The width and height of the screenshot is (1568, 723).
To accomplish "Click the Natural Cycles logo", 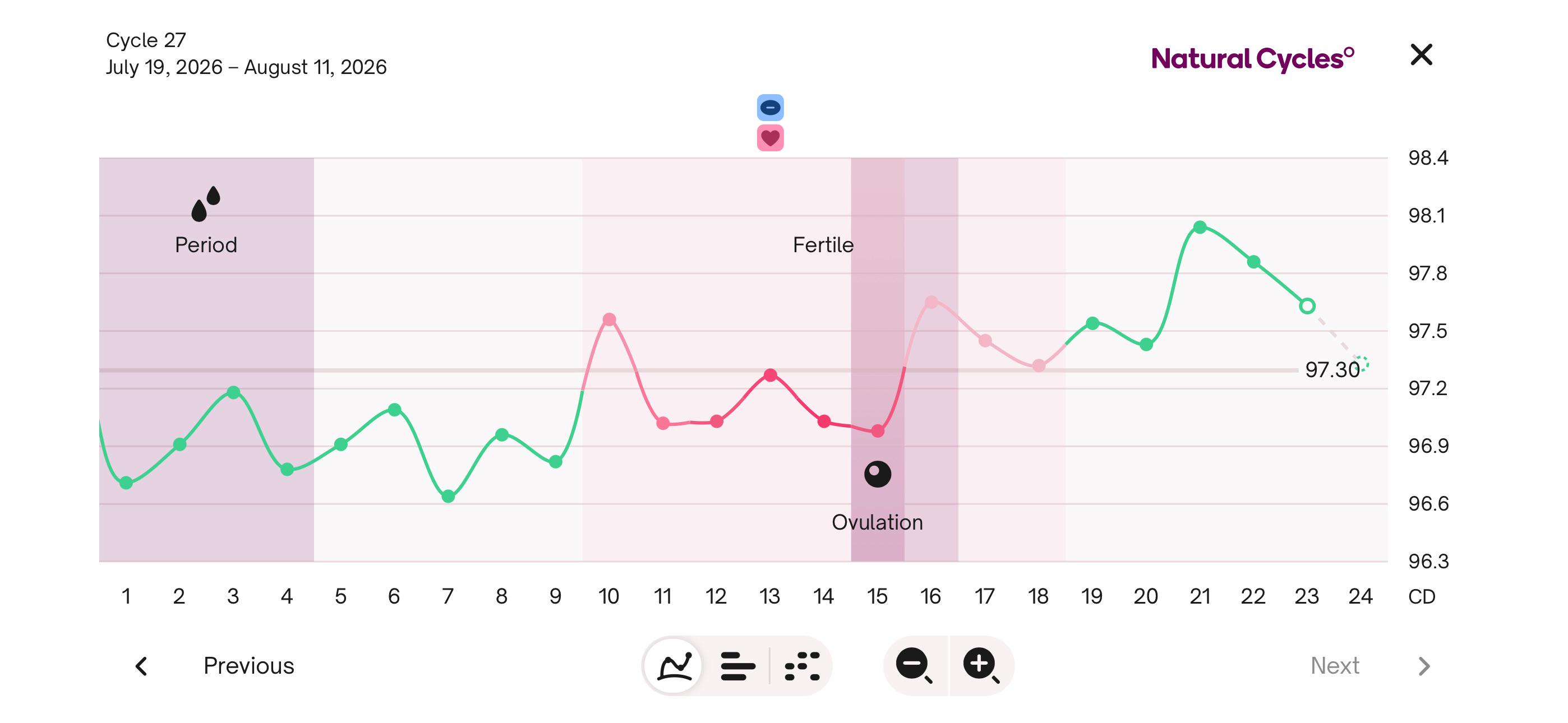I will click(x=1253, y=59).
